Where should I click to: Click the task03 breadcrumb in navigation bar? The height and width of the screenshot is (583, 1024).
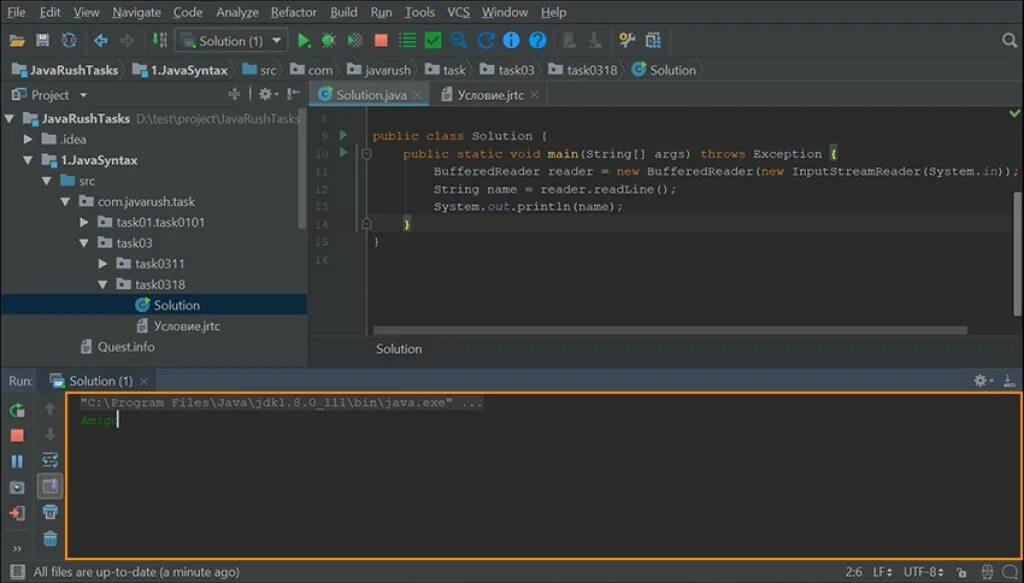coord(507,70)
